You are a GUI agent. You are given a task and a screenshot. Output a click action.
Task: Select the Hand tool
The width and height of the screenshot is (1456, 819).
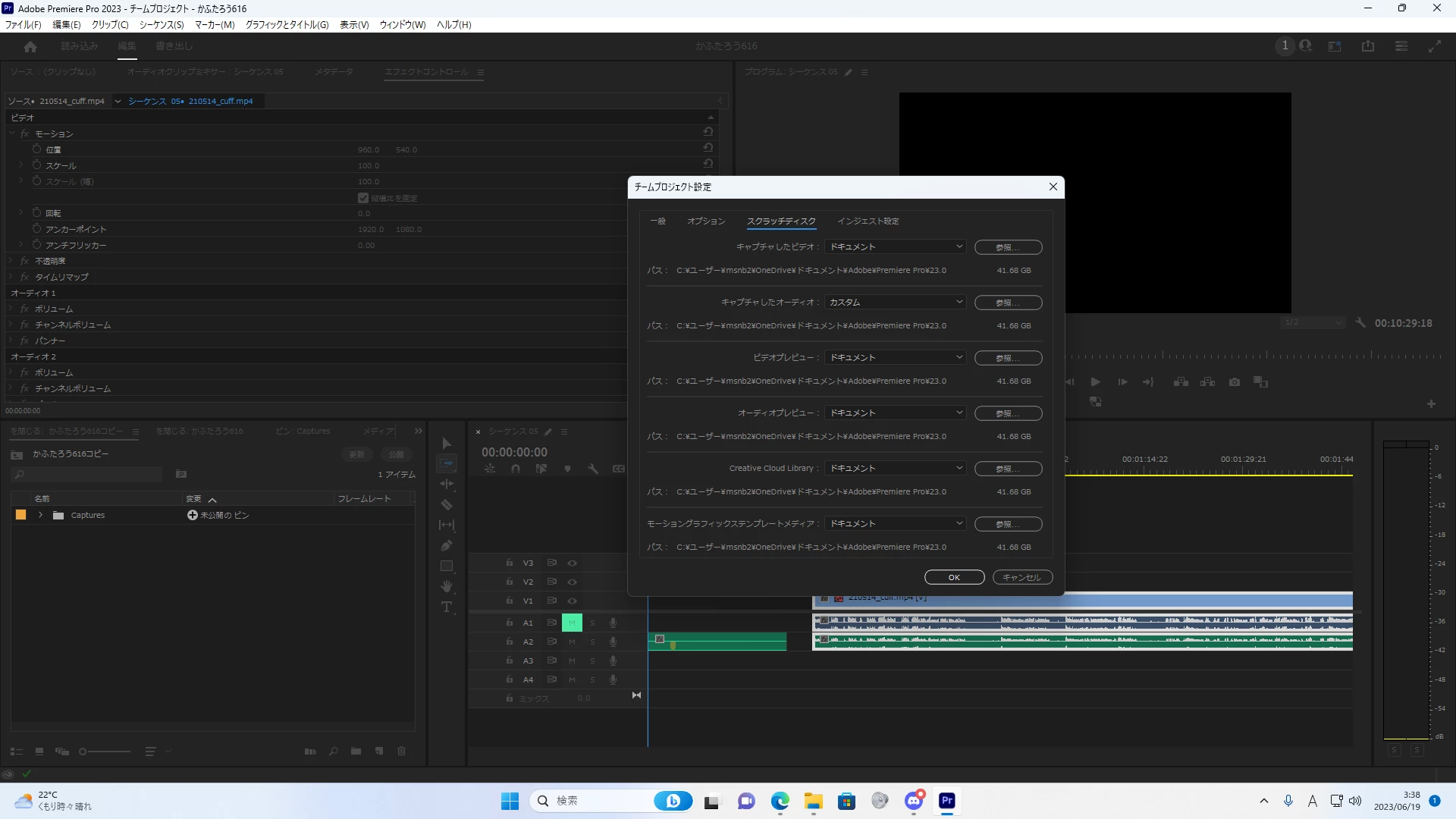(x=447, y=586)
